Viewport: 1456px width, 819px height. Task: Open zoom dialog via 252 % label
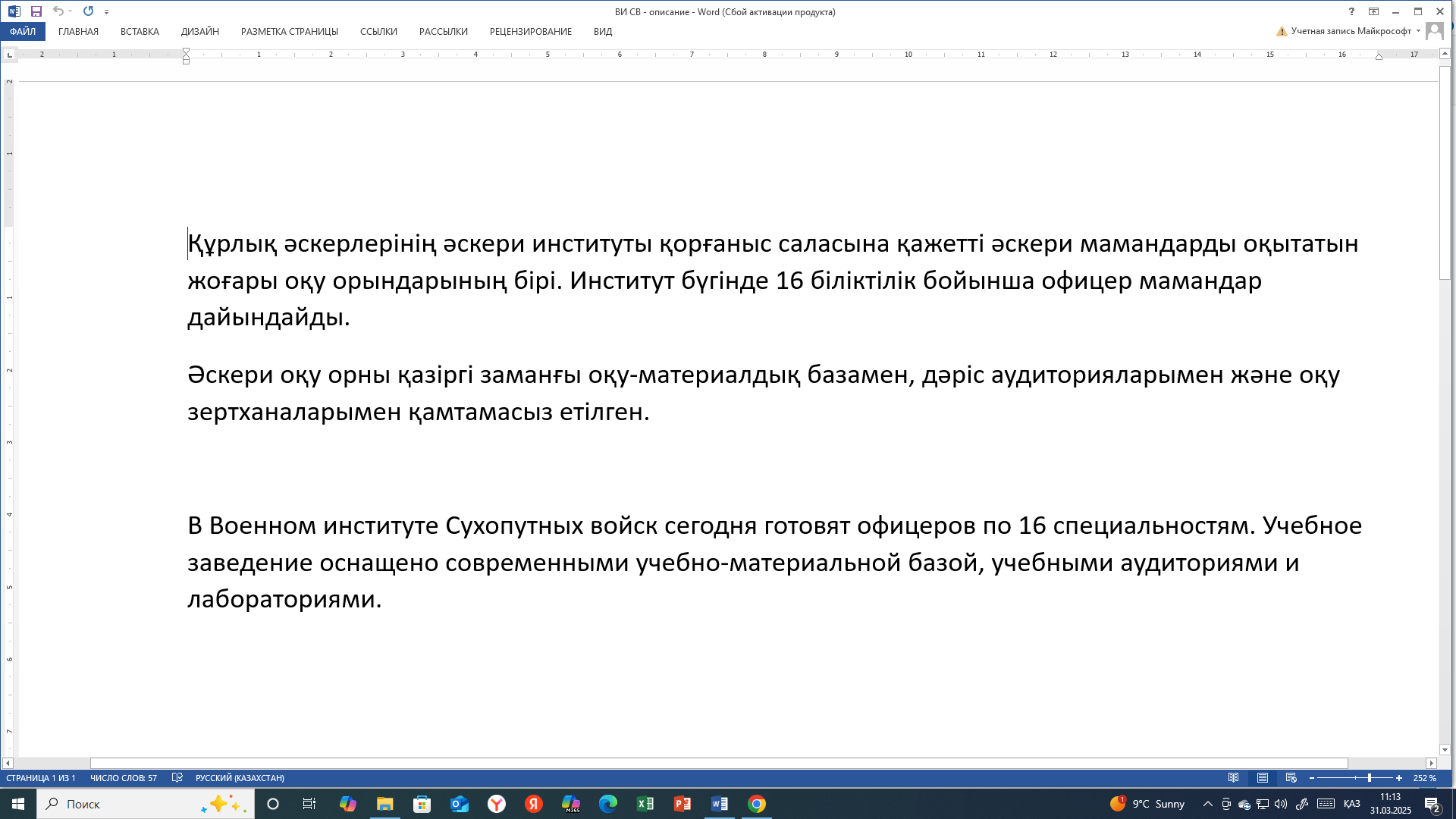[x=1425, y=778]
